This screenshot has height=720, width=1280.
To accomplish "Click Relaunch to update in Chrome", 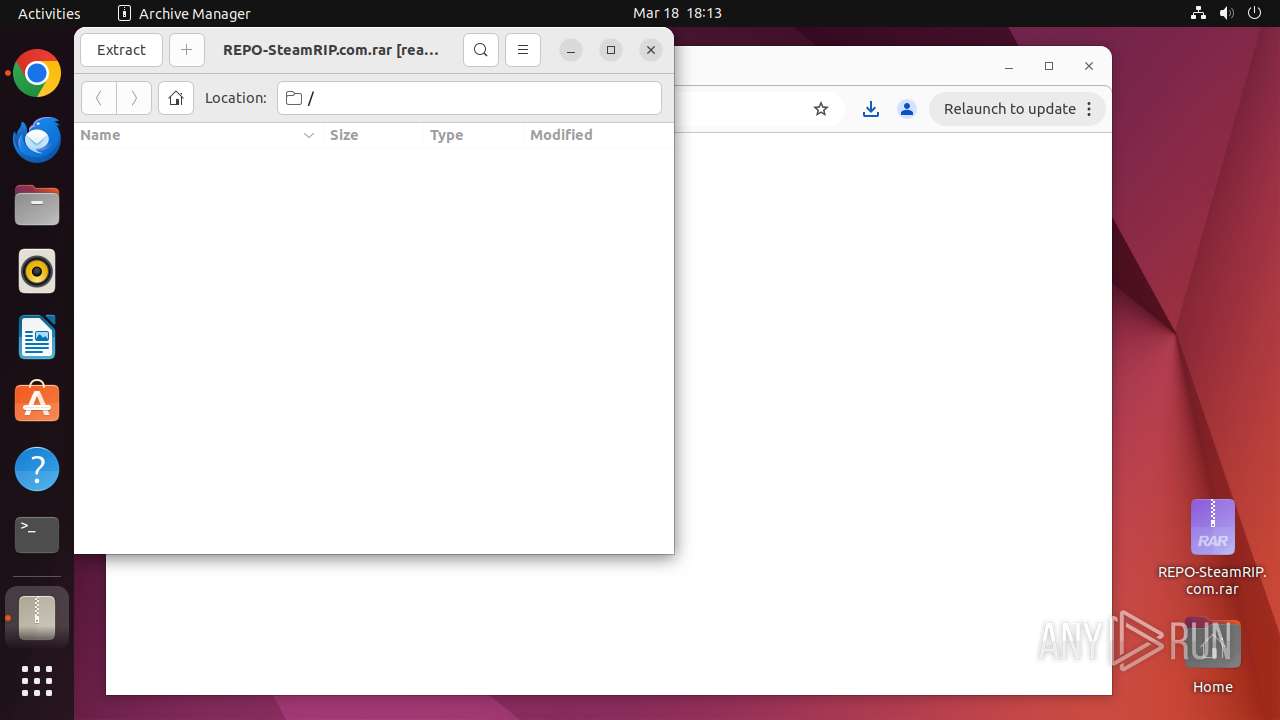I will coord(1017,109).
